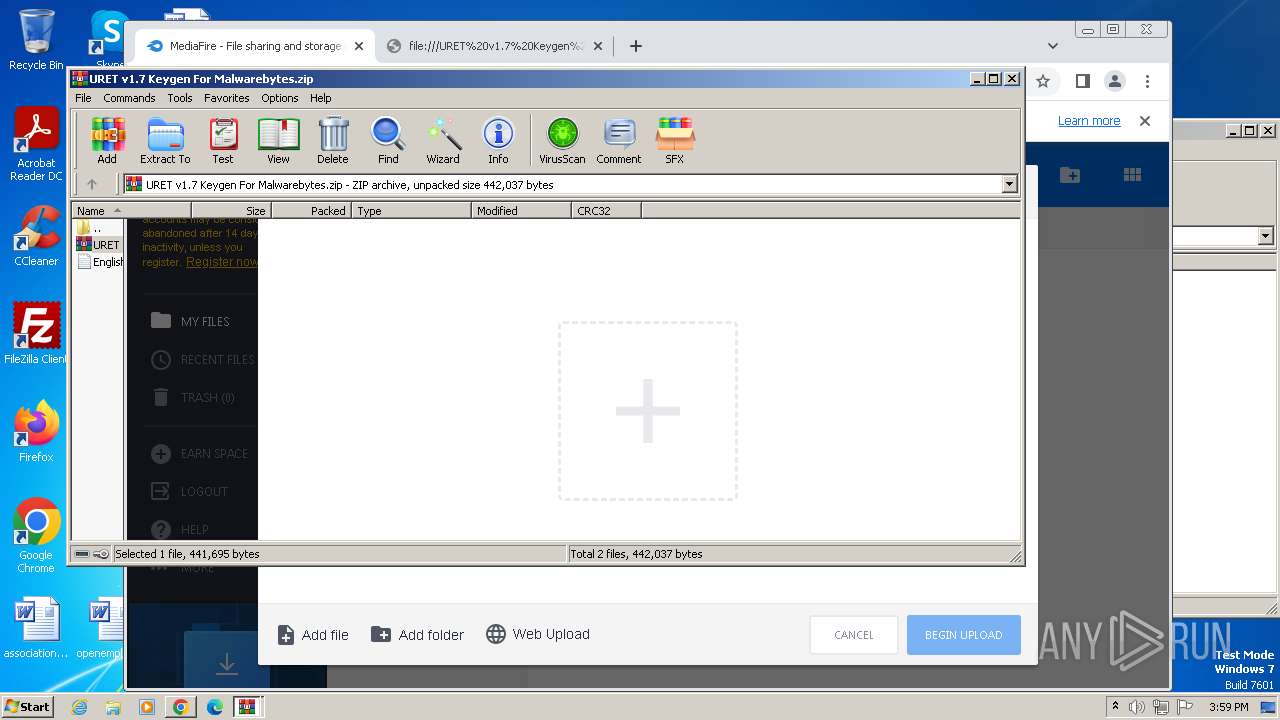
Task: Sort by Modified column header
Action: (521, 211)
